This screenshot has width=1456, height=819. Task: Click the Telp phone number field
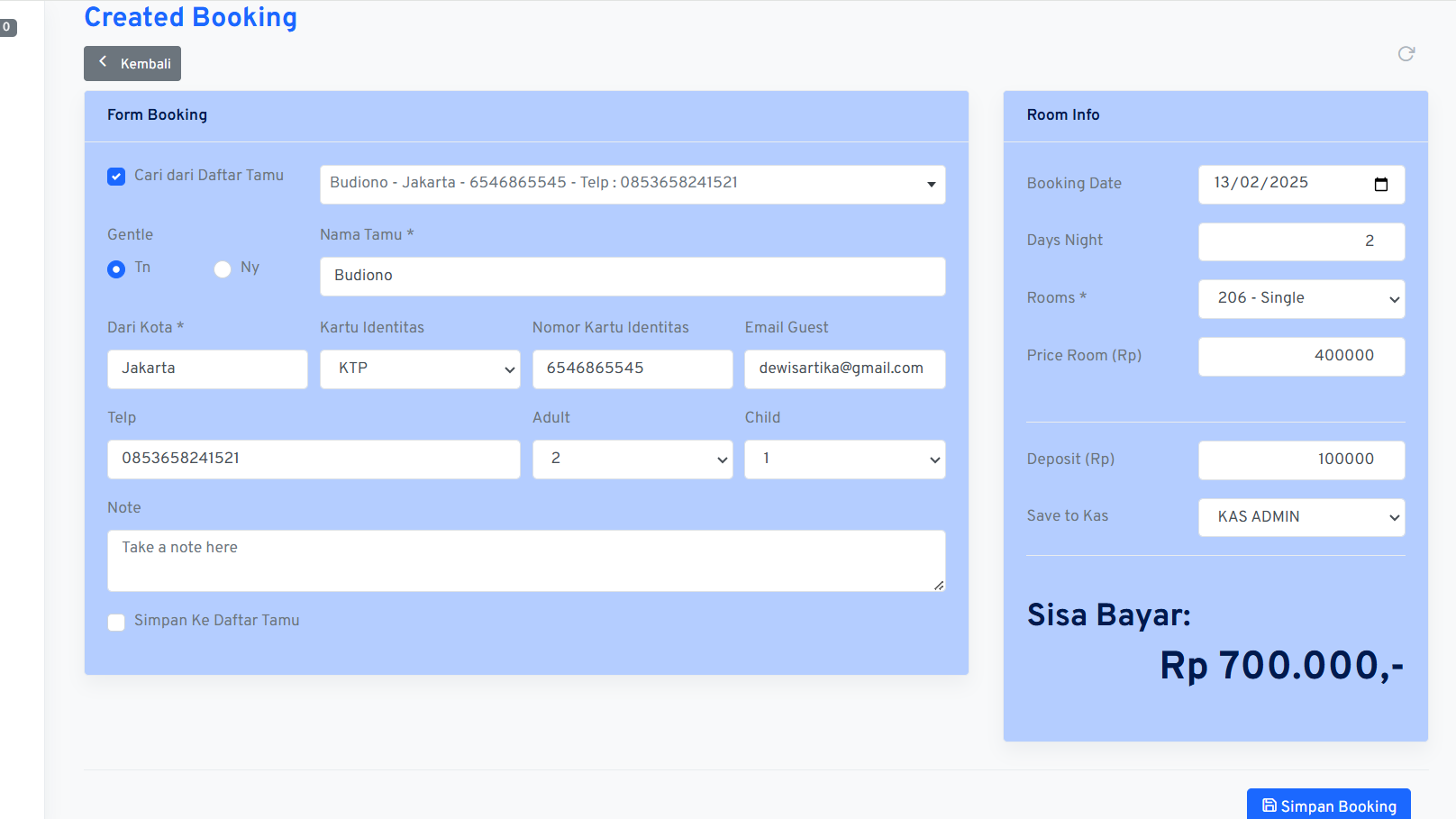(314, 459)
